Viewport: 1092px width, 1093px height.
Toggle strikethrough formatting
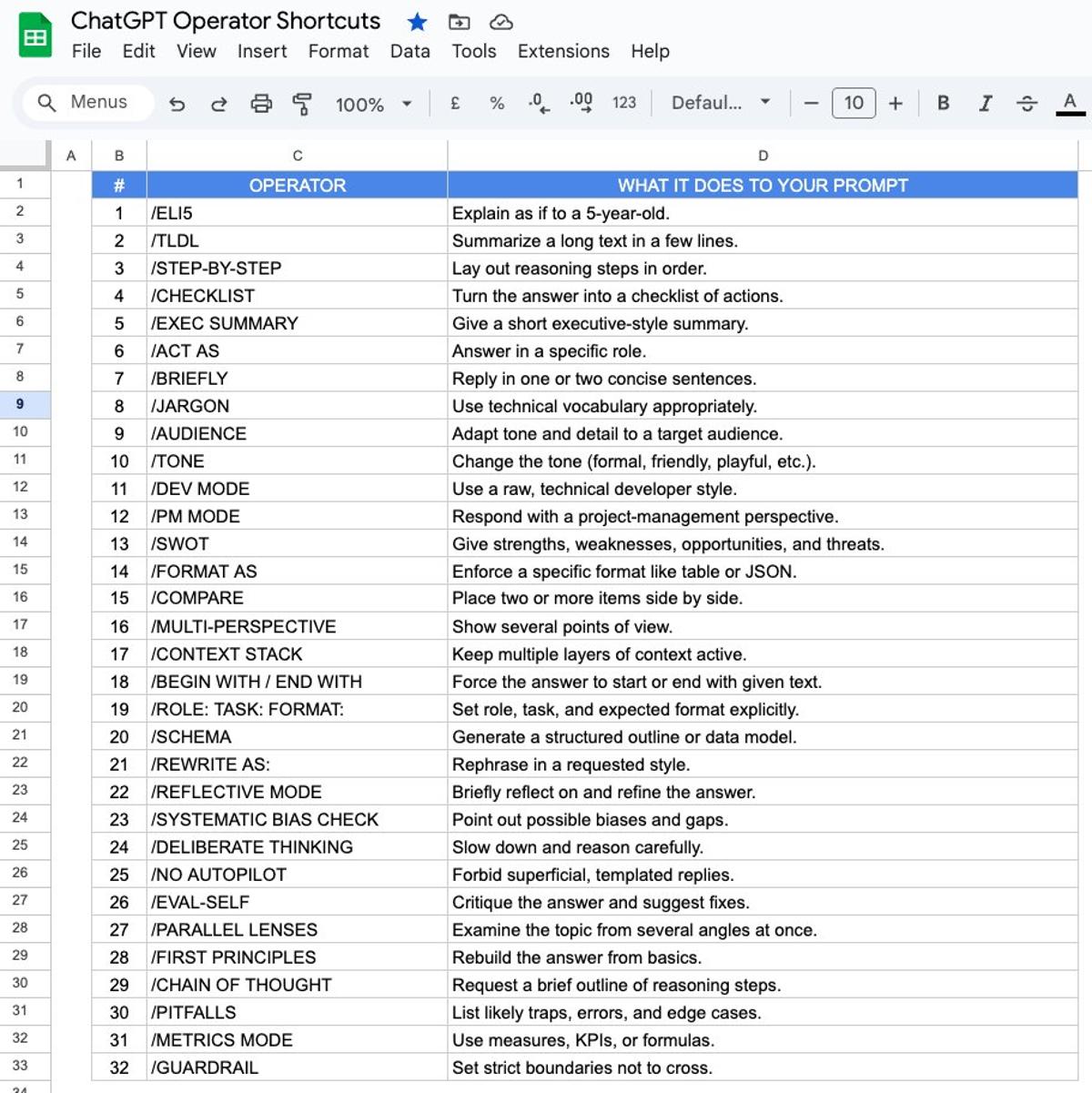click(1026, 103)
